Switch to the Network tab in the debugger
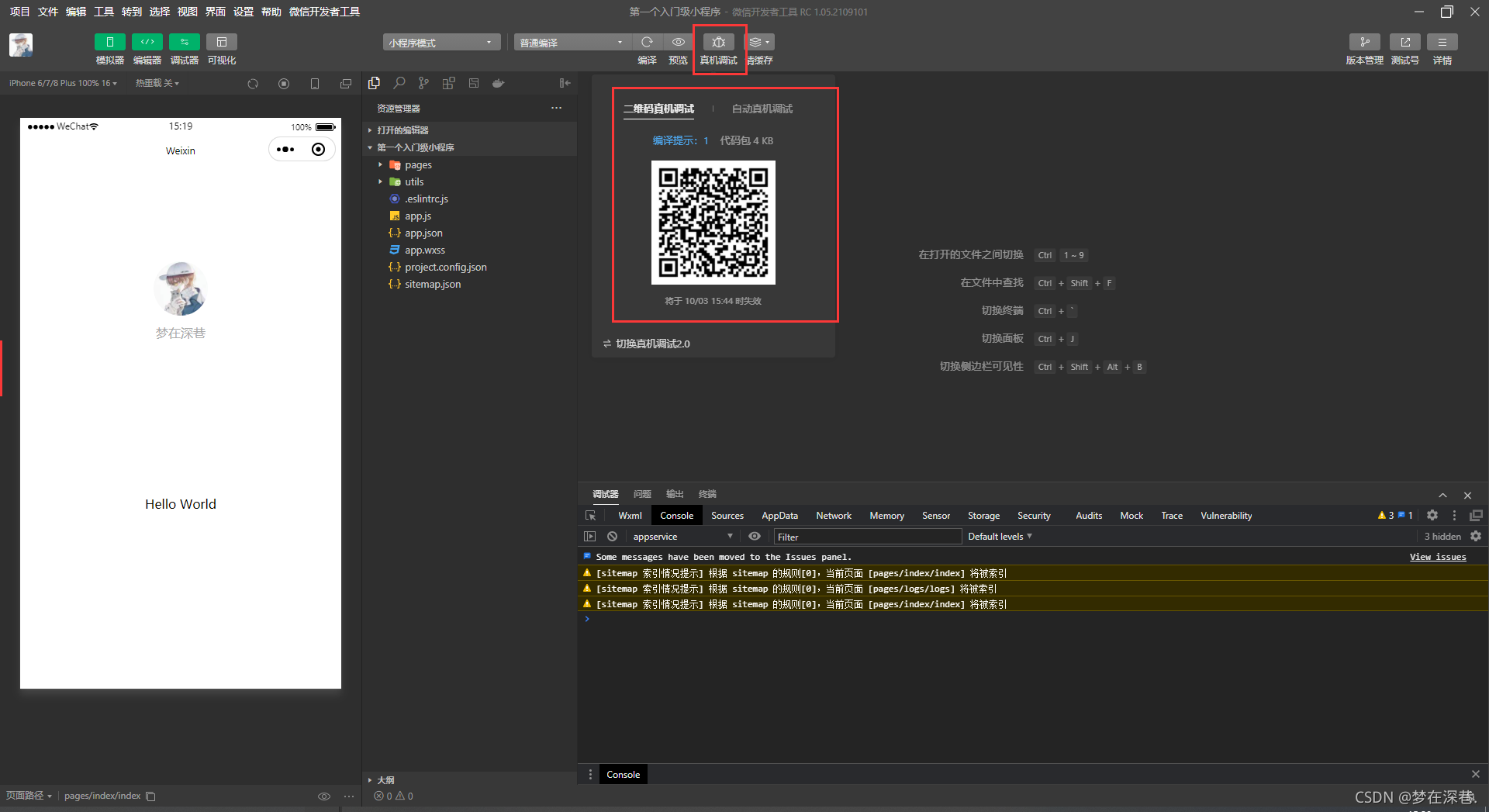1489x812 pixels. [834, 516]
